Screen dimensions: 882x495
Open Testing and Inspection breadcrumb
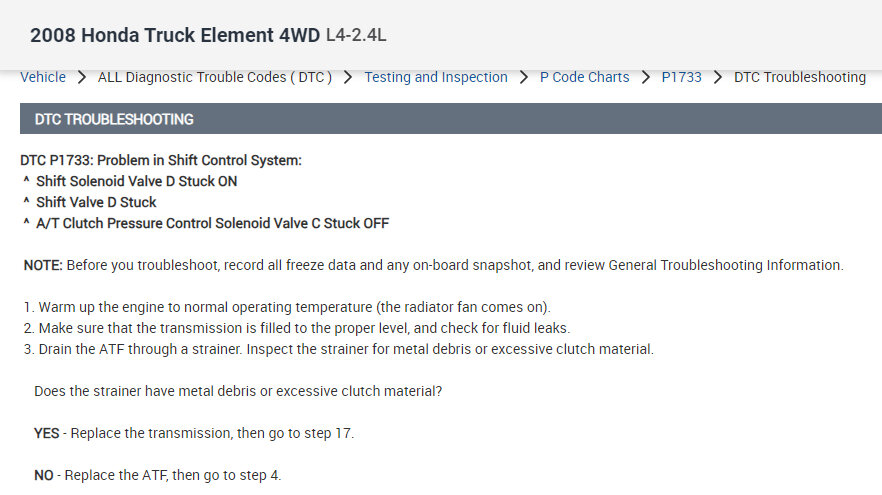pos(435,77)
